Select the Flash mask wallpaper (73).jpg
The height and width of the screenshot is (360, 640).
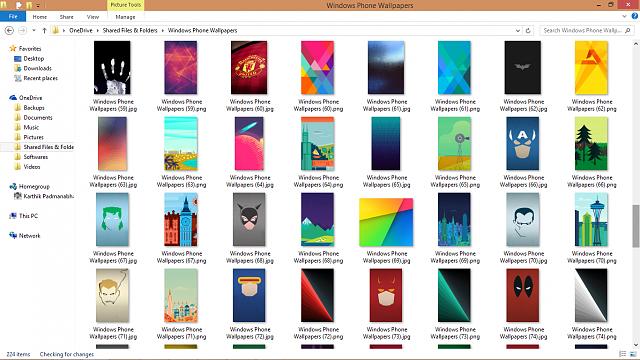[386, 296]
